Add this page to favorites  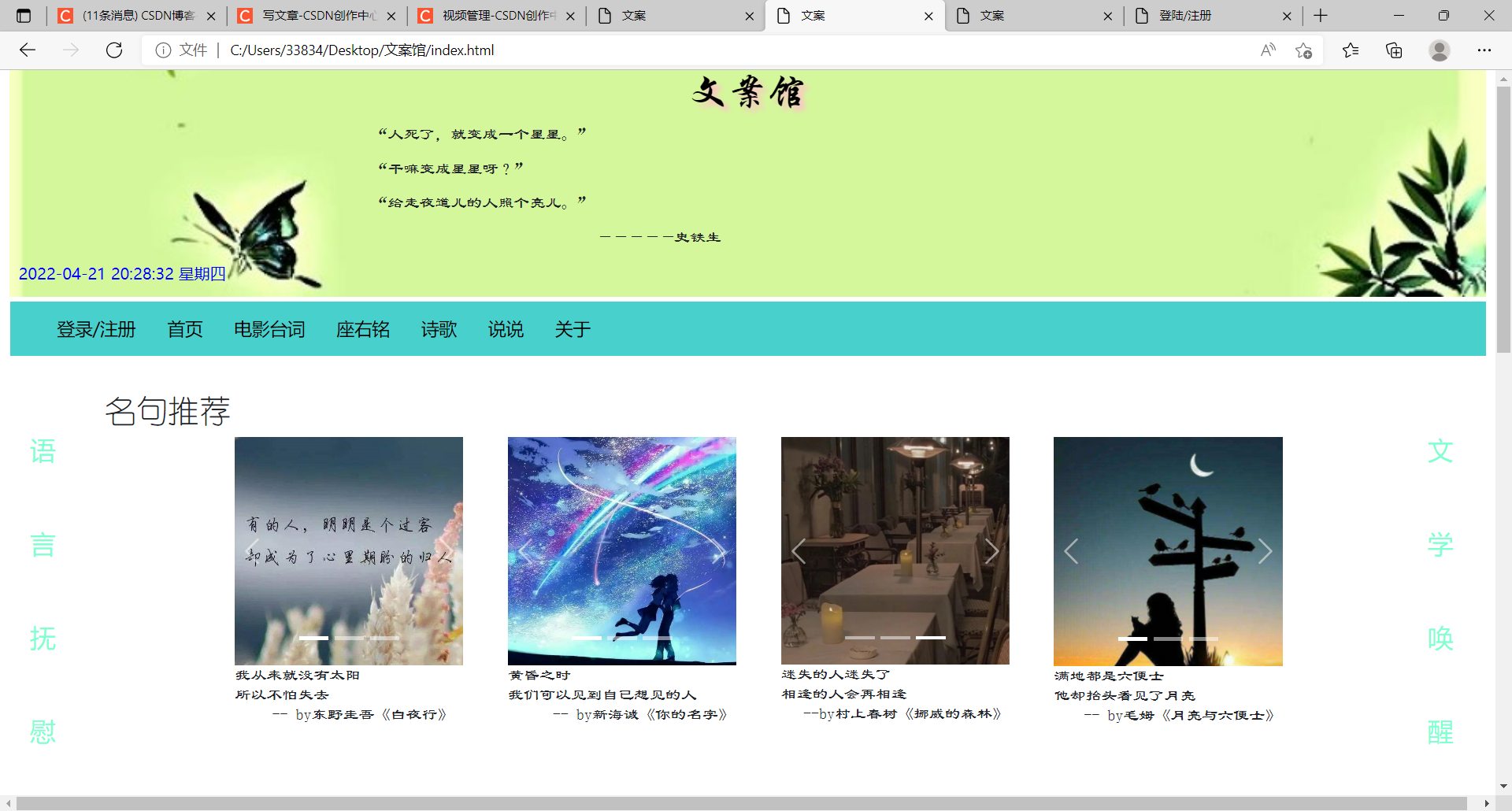click(1303, 50)
